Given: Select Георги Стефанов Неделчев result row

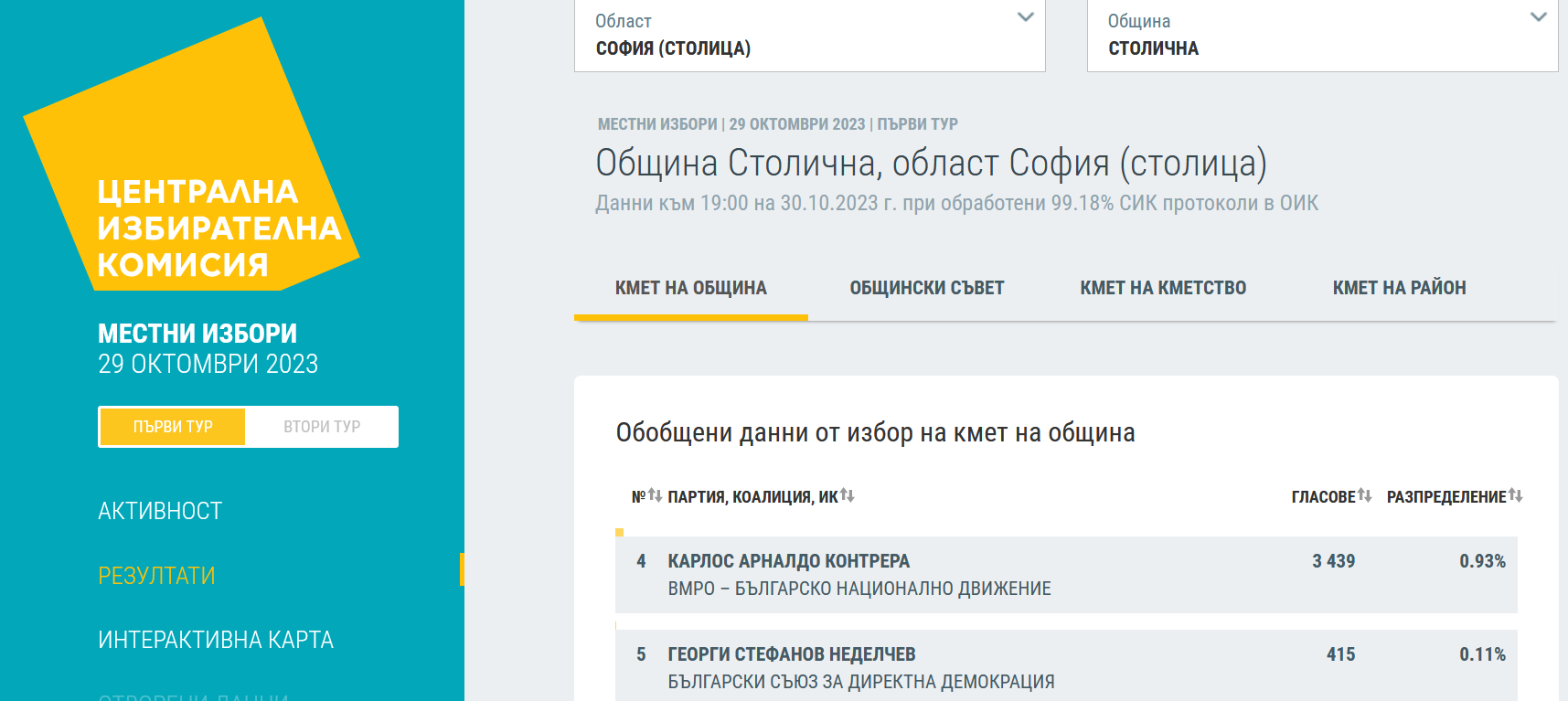Looking at the screenshot, I should click(1065, 667).
